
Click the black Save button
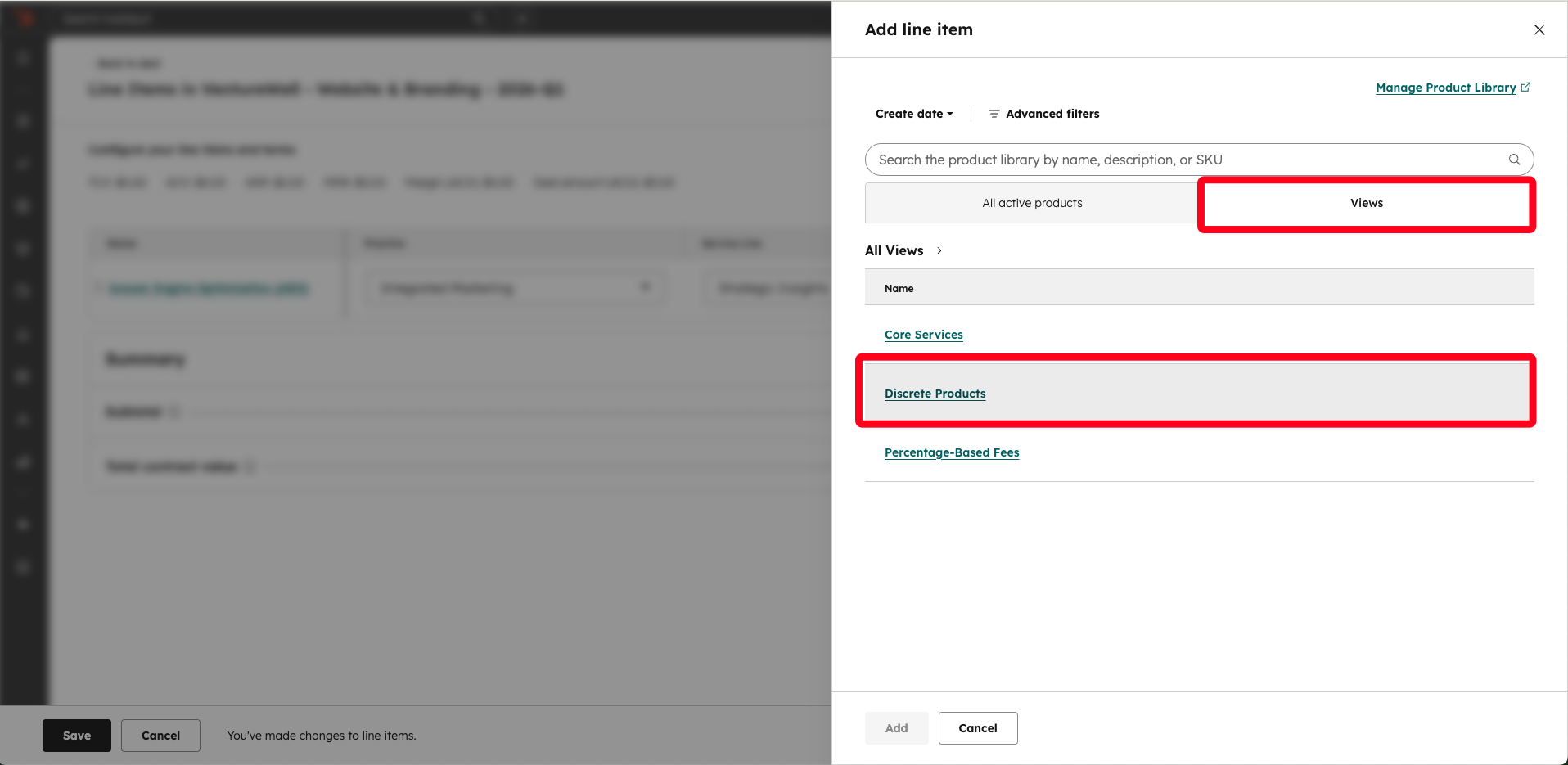coord(77,736)
